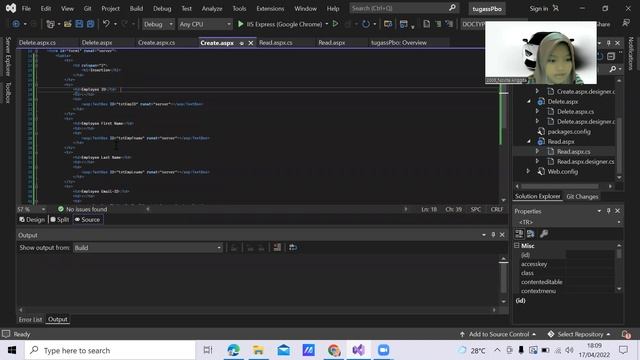Viewport: 640px width, 360px height.
Task: Open Zoom from the taskbar
Action: [x=383, y=350]
